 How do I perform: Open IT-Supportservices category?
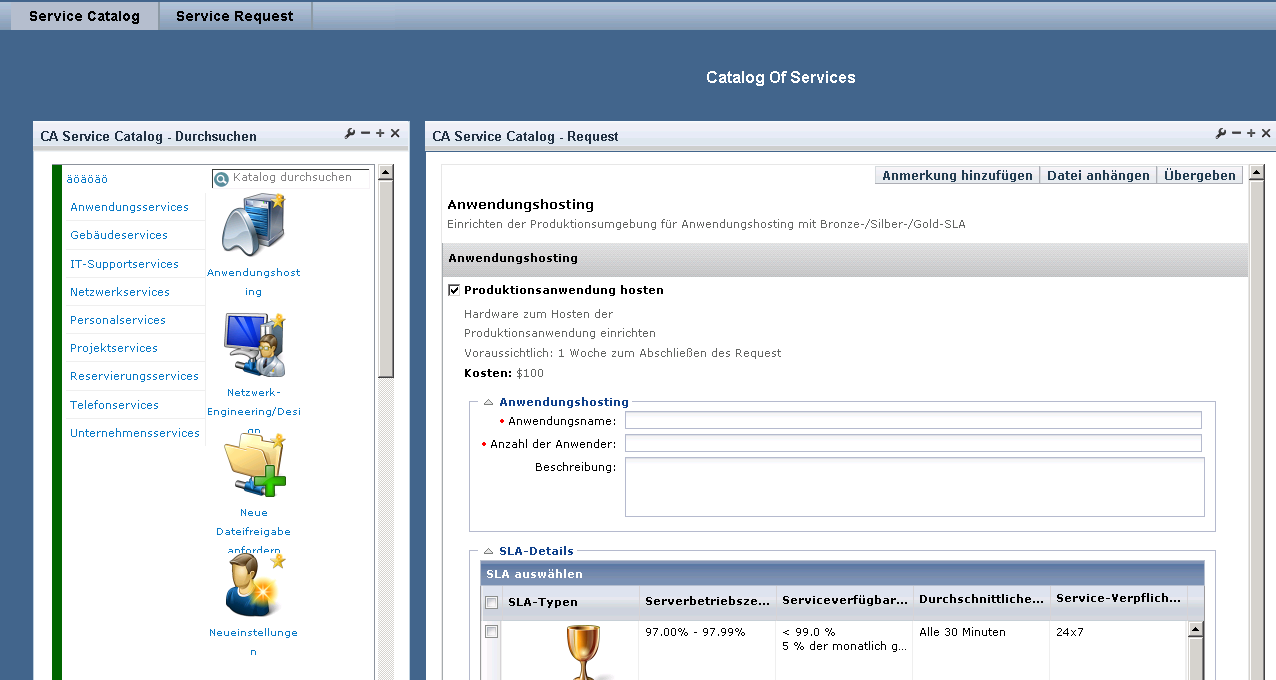pos(124,264)
